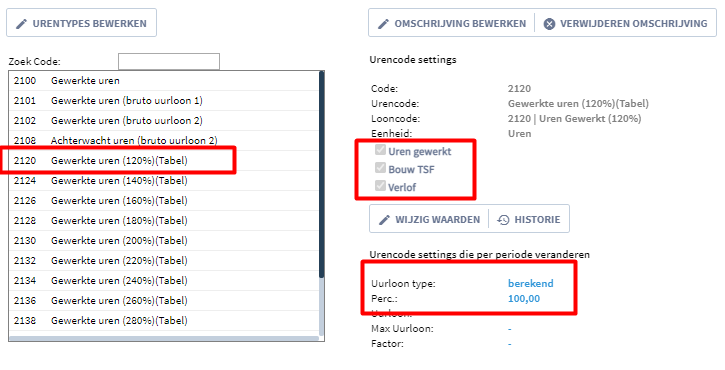Click the code list horizontal scrollbar
This screenshot has height=370, width=725.
click(x=164, y=339)
